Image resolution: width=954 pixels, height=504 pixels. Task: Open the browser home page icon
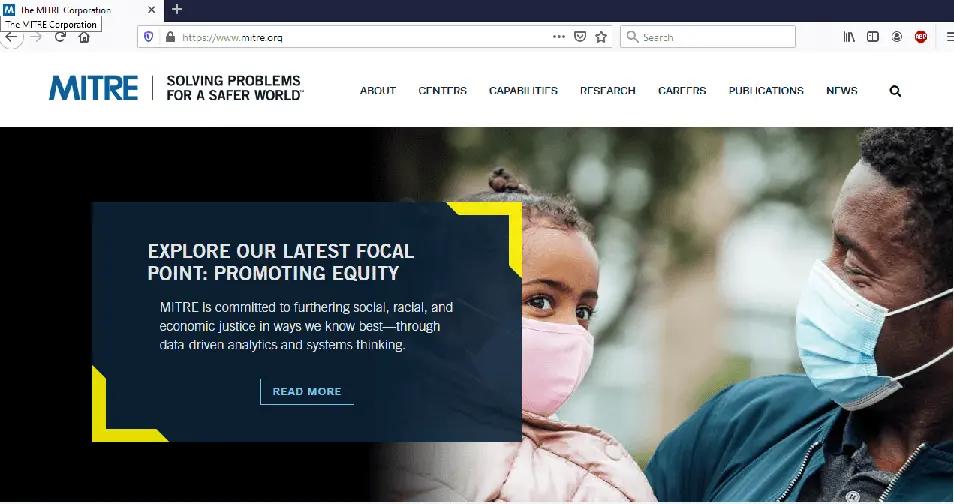click(x=84, y=37)
